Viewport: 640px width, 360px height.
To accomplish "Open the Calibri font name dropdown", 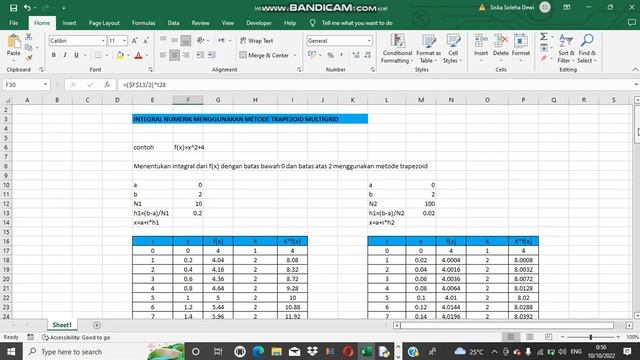I will [103, 40].
